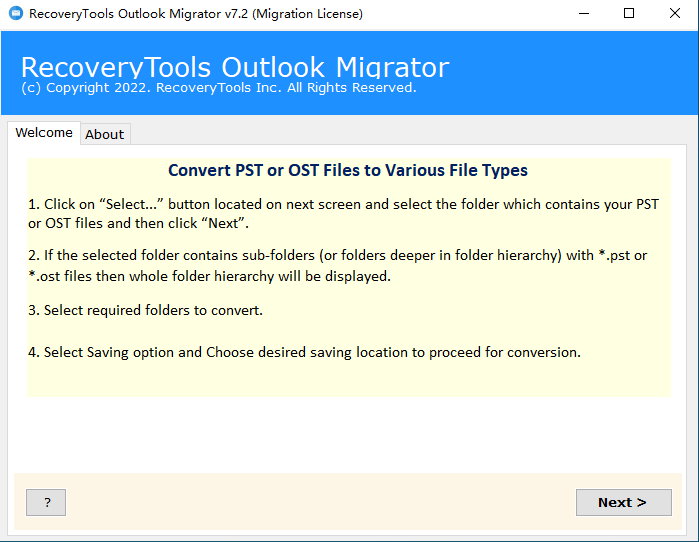Image resolution: width=699 pixels, height=542 pixels.
Task: Click window title text with v7.2 Migration License
Action: 196,14
